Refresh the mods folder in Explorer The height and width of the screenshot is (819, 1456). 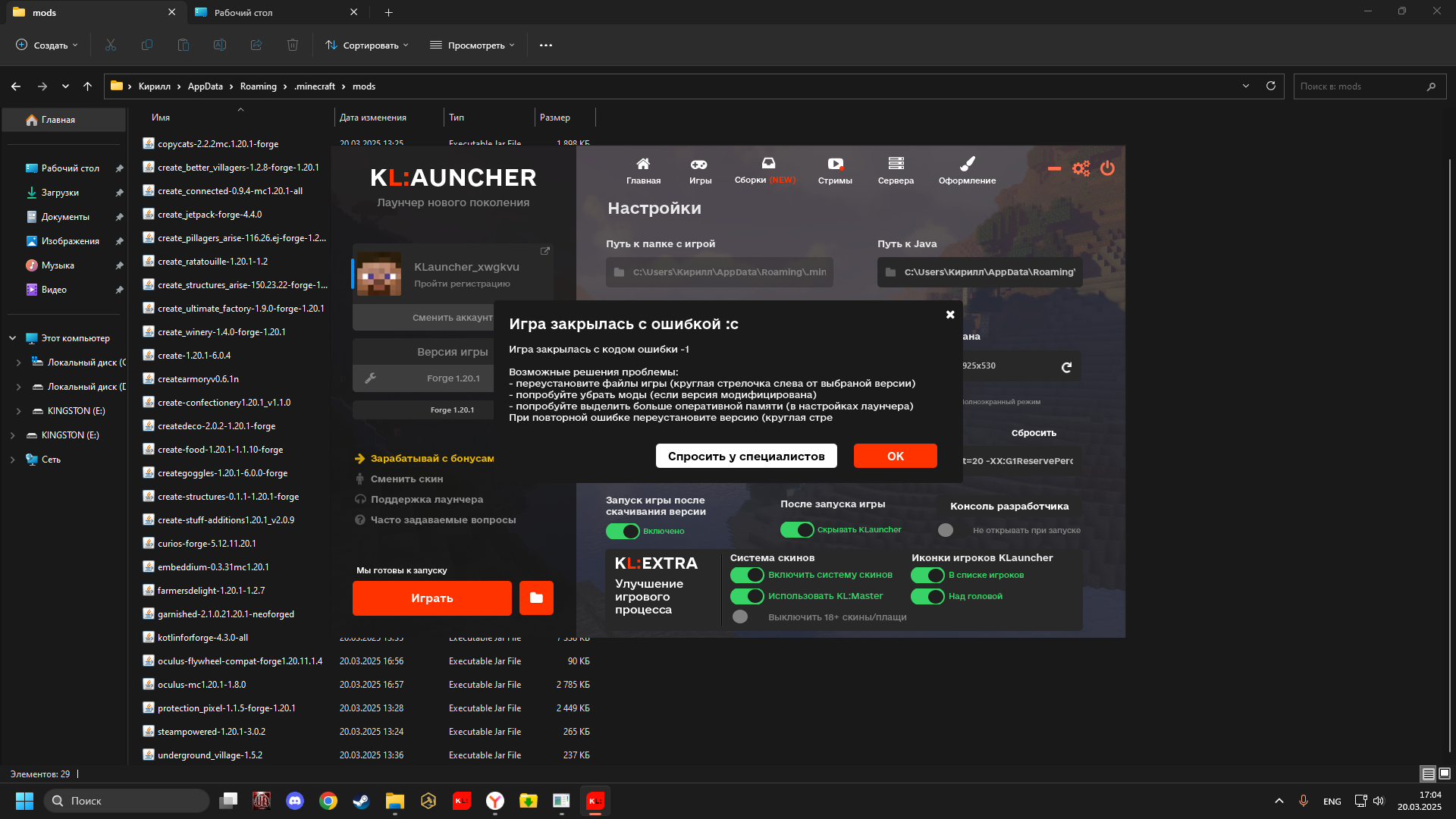[1271, 86]
